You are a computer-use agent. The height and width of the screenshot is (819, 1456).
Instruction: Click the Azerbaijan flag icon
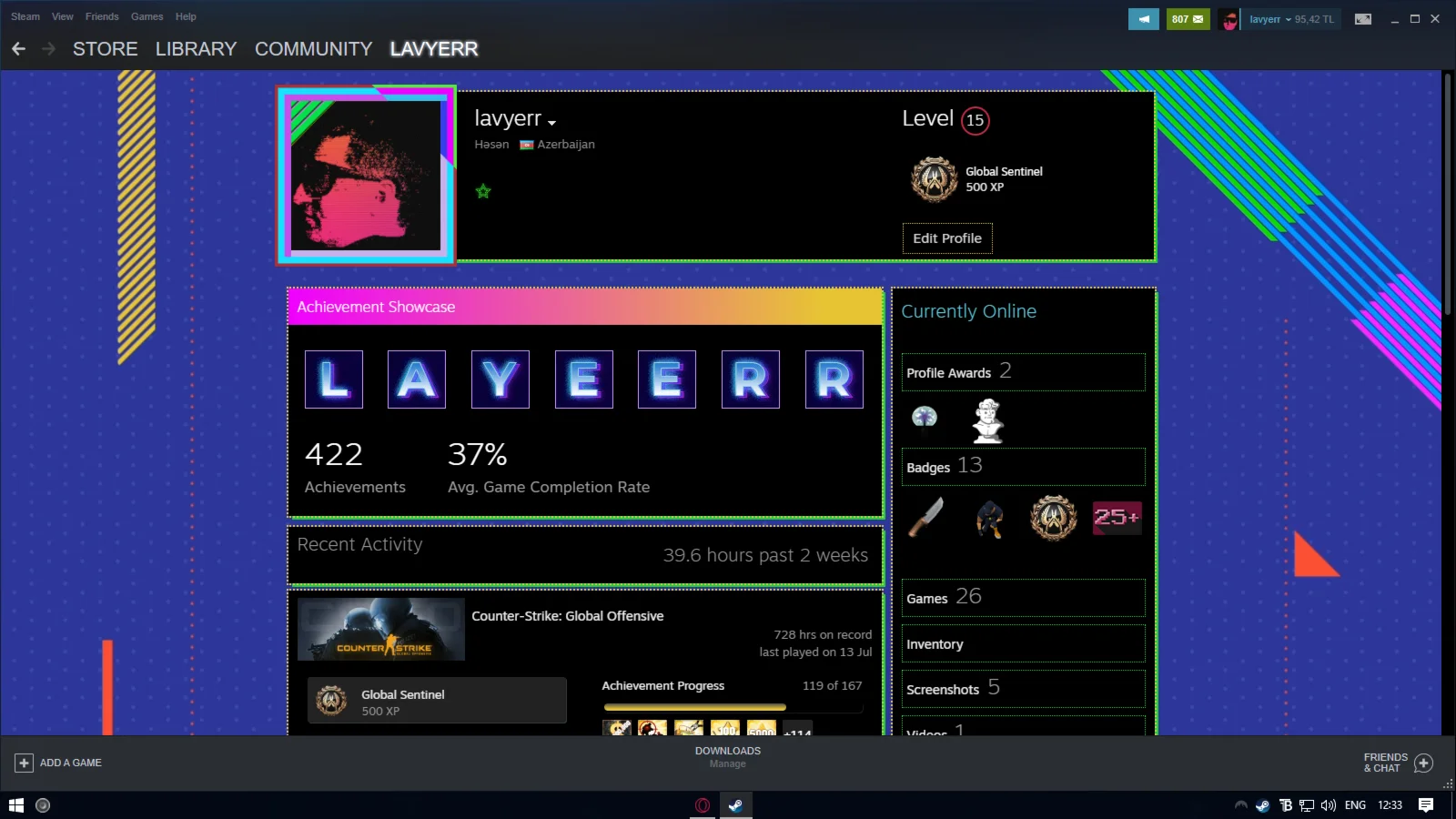tap(526, 145)
